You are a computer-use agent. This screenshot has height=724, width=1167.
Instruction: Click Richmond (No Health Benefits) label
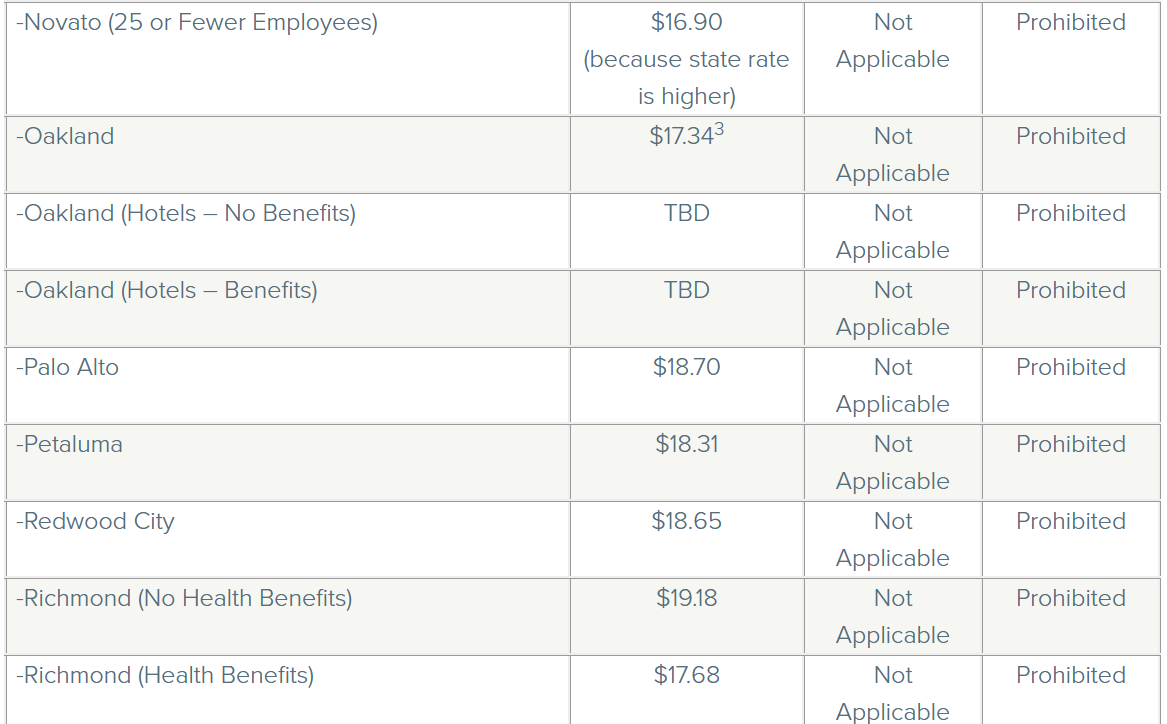pyautogui.click(x=184, y=599)
